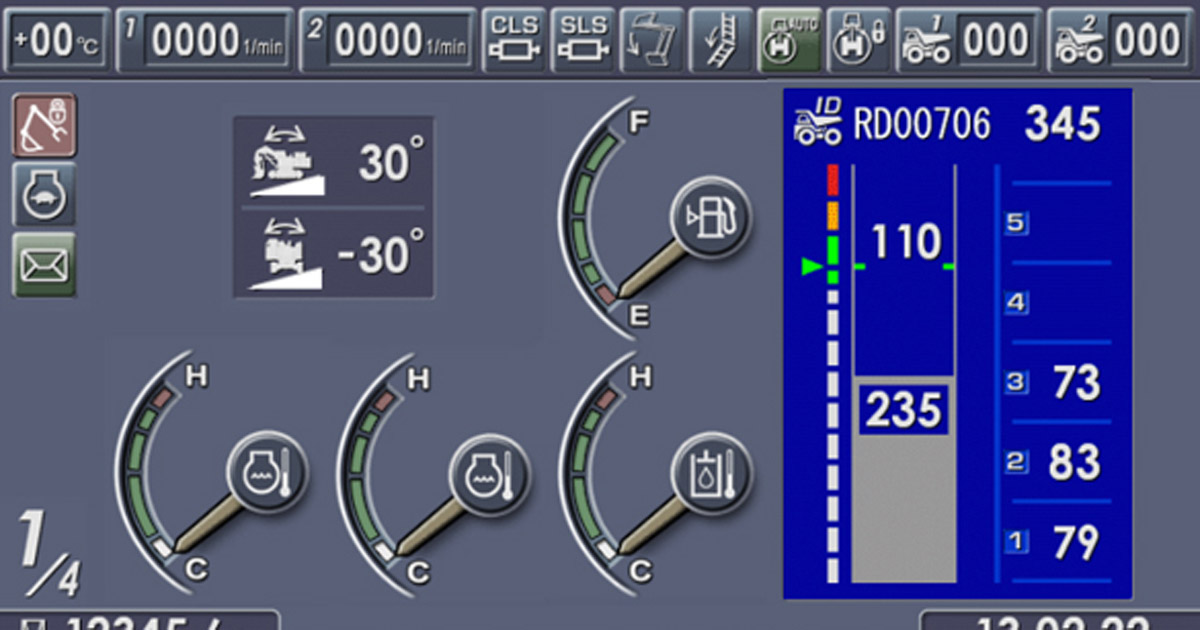Tap the 235 payload value box

904,410
